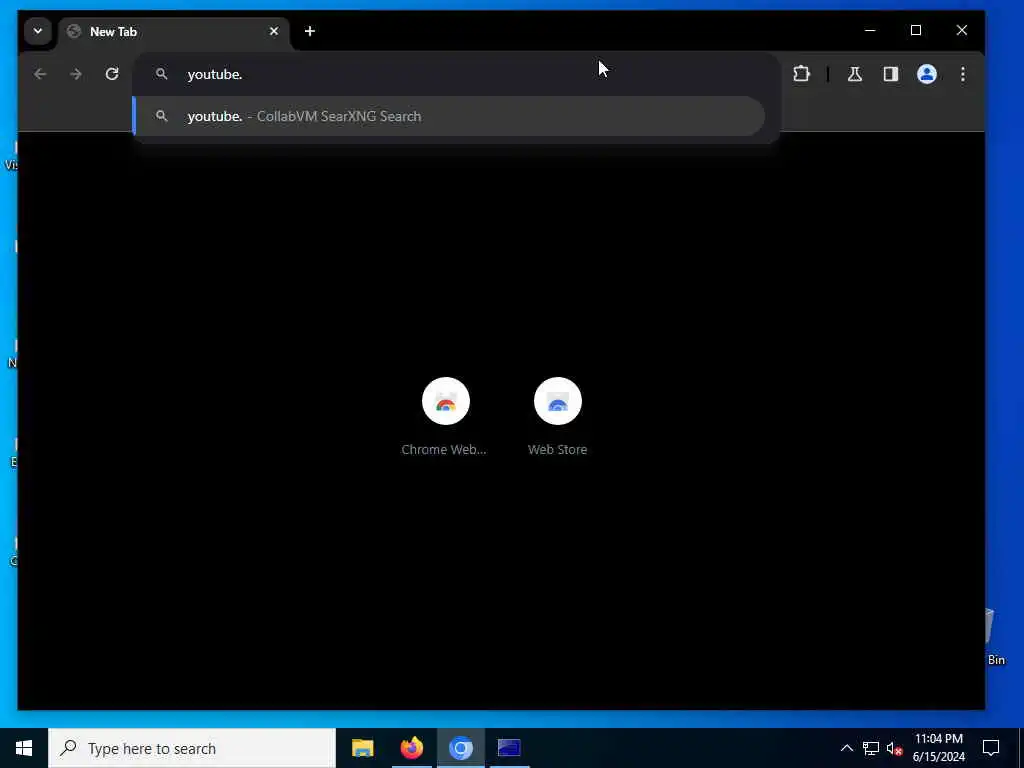The width and height of the screenshot is (1024, 768).
Task: Close the New Tab tab
Action: click(274, 31)
